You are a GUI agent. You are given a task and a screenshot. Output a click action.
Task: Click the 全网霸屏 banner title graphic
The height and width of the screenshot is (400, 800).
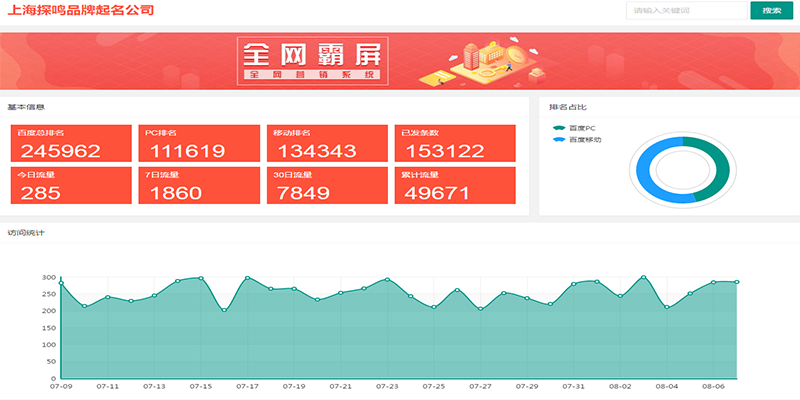(312, 60)
